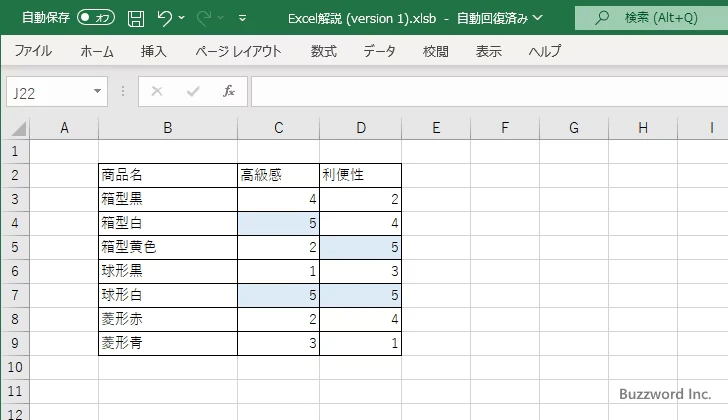Select the 菱形赤 cell
728x420 pixels.
(168, 319)
